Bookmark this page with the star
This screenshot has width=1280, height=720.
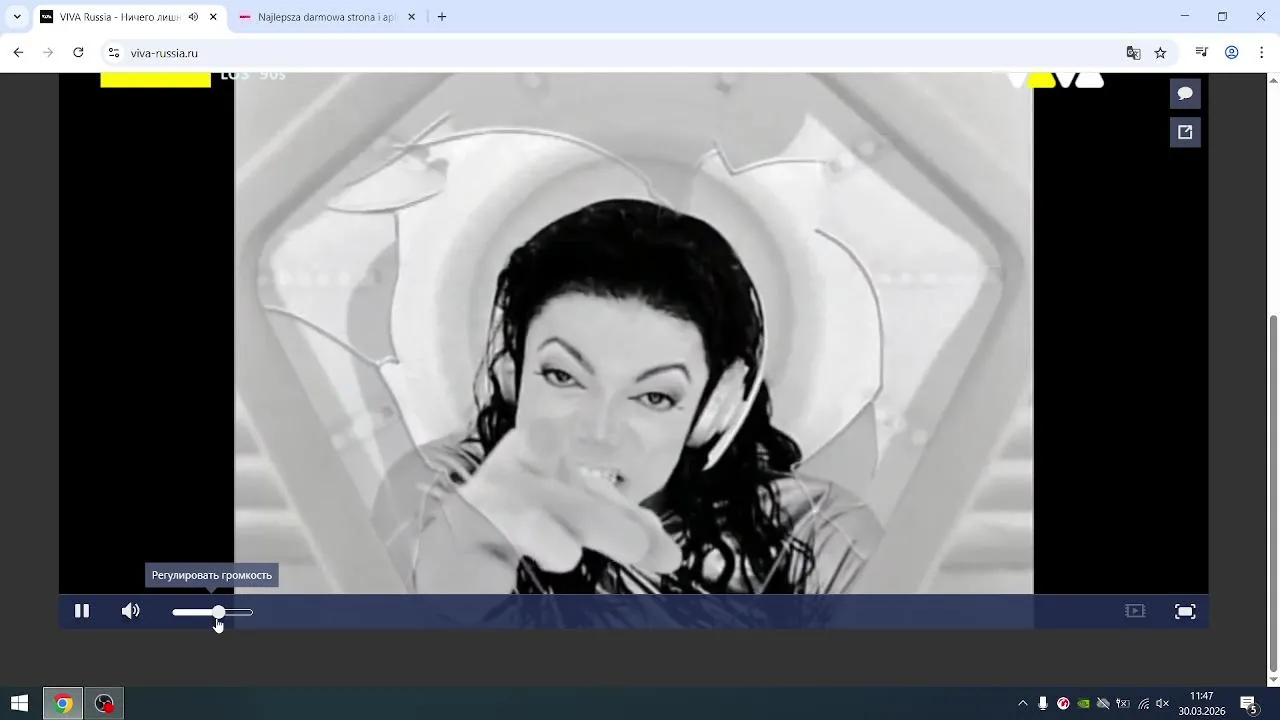pyautogui.click(x=1160, y=53)
